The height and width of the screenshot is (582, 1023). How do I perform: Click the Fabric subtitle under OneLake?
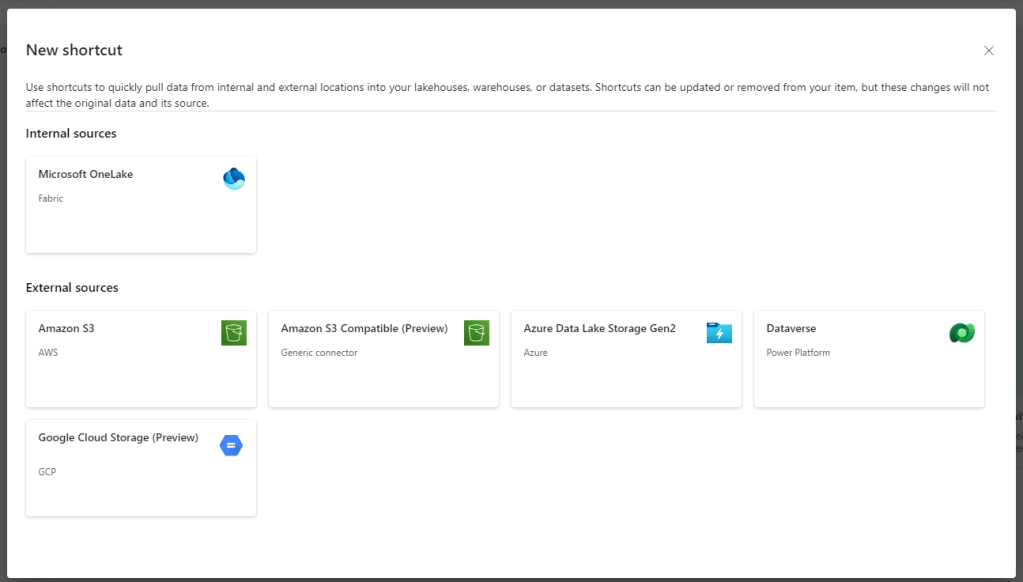(51, 199)
